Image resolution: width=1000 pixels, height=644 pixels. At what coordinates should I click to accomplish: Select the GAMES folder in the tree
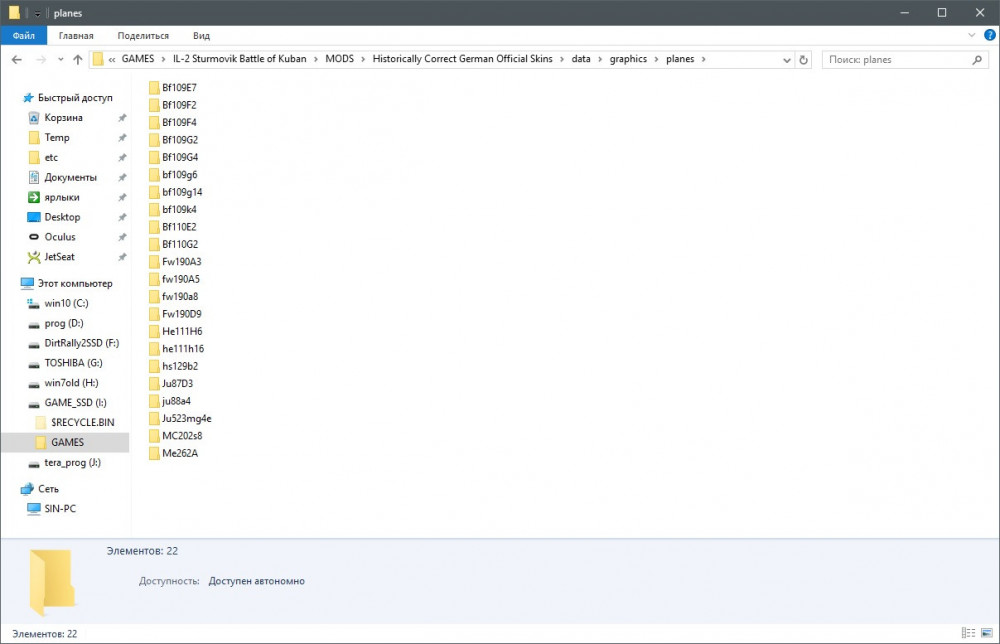(x=67, y=442)
